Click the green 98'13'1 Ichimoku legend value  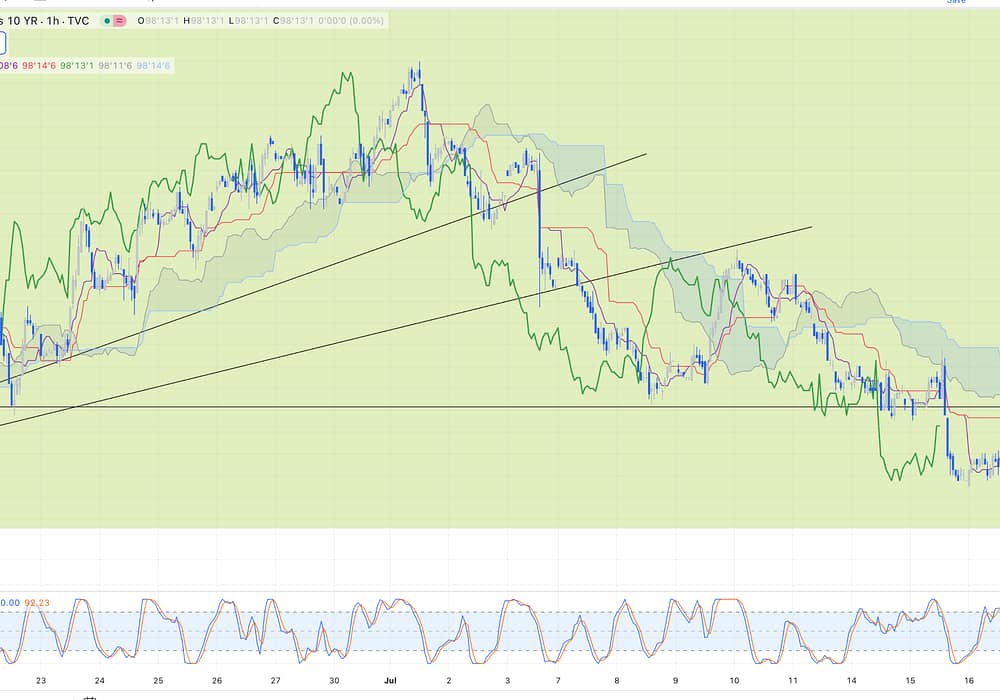coord(77,66)
